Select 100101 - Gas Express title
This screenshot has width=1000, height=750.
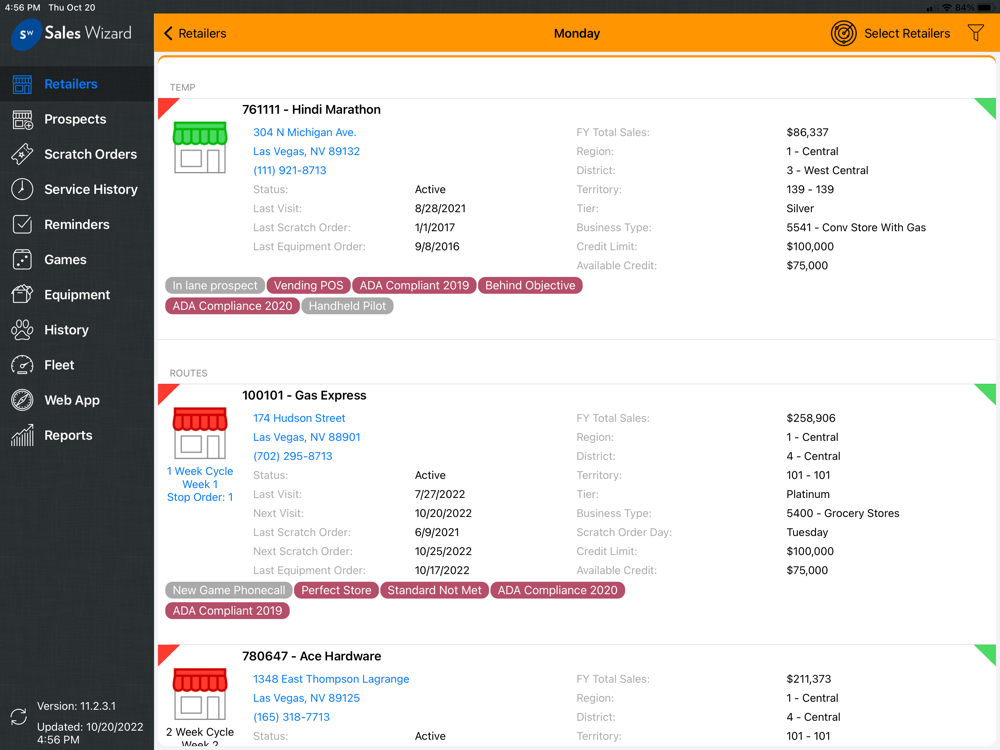pos(304,395)
